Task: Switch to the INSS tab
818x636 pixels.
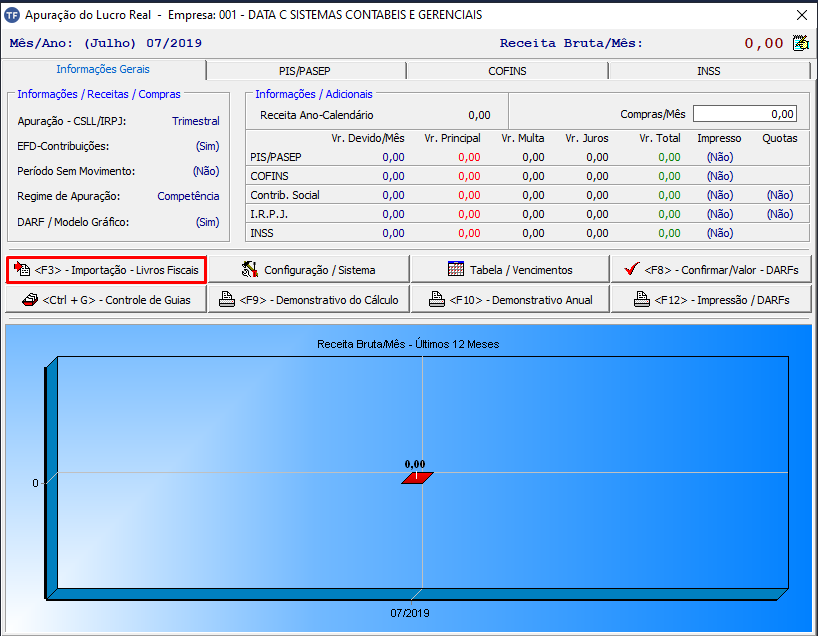Action: coord(708,71)
